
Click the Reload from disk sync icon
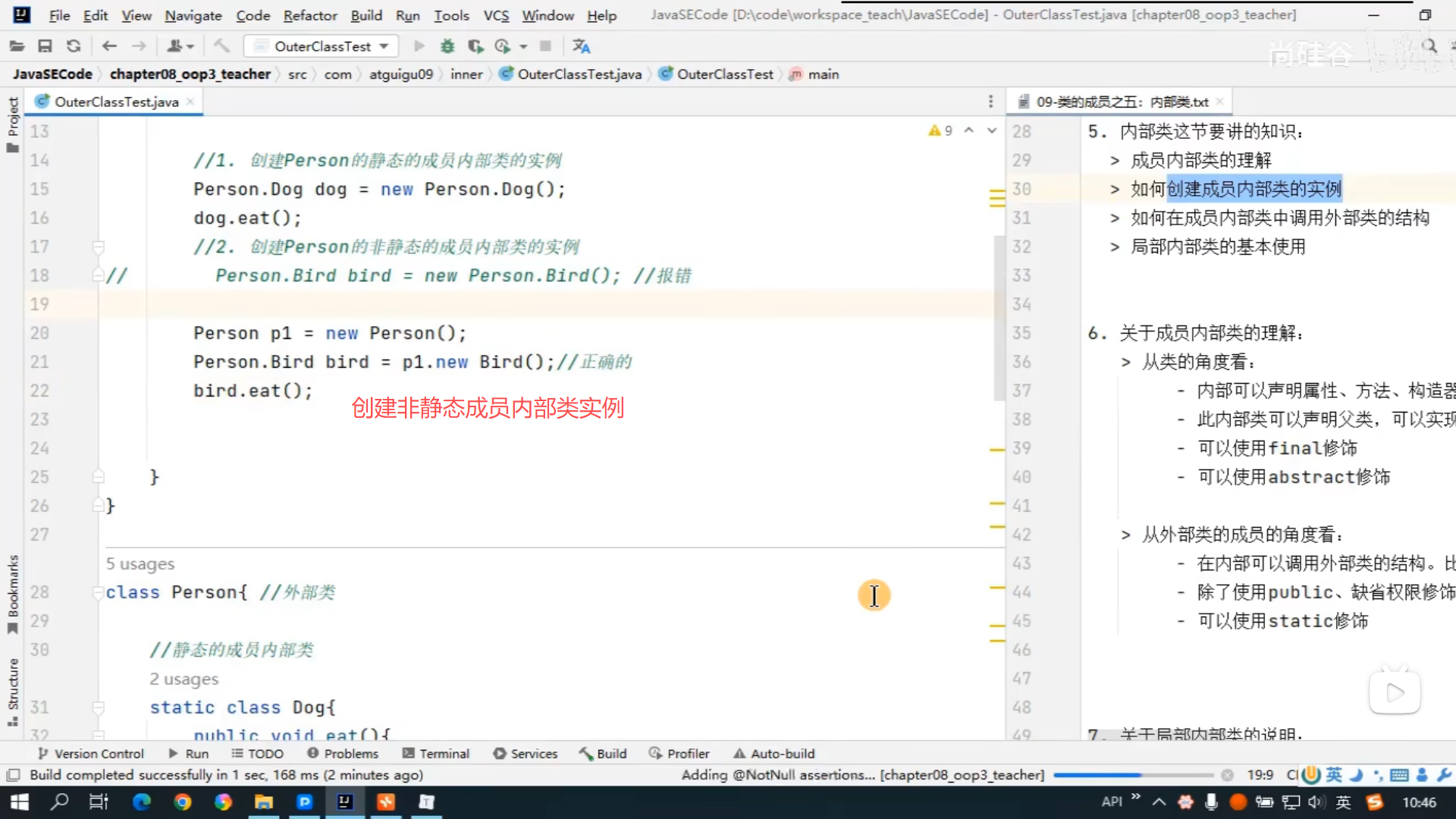point(74,46)
